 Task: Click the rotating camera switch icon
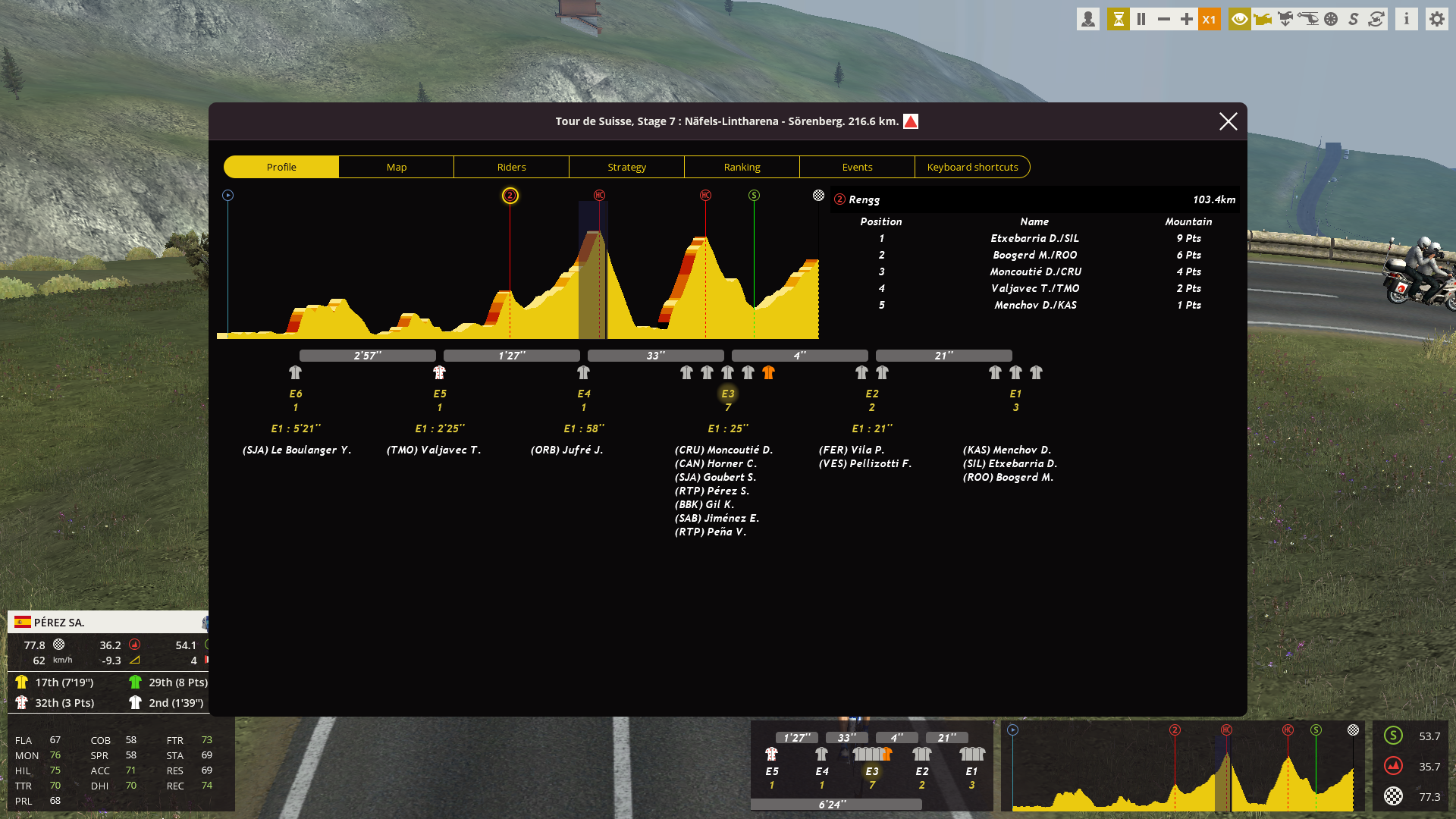pyautogui.click(x=1376, y=19)
